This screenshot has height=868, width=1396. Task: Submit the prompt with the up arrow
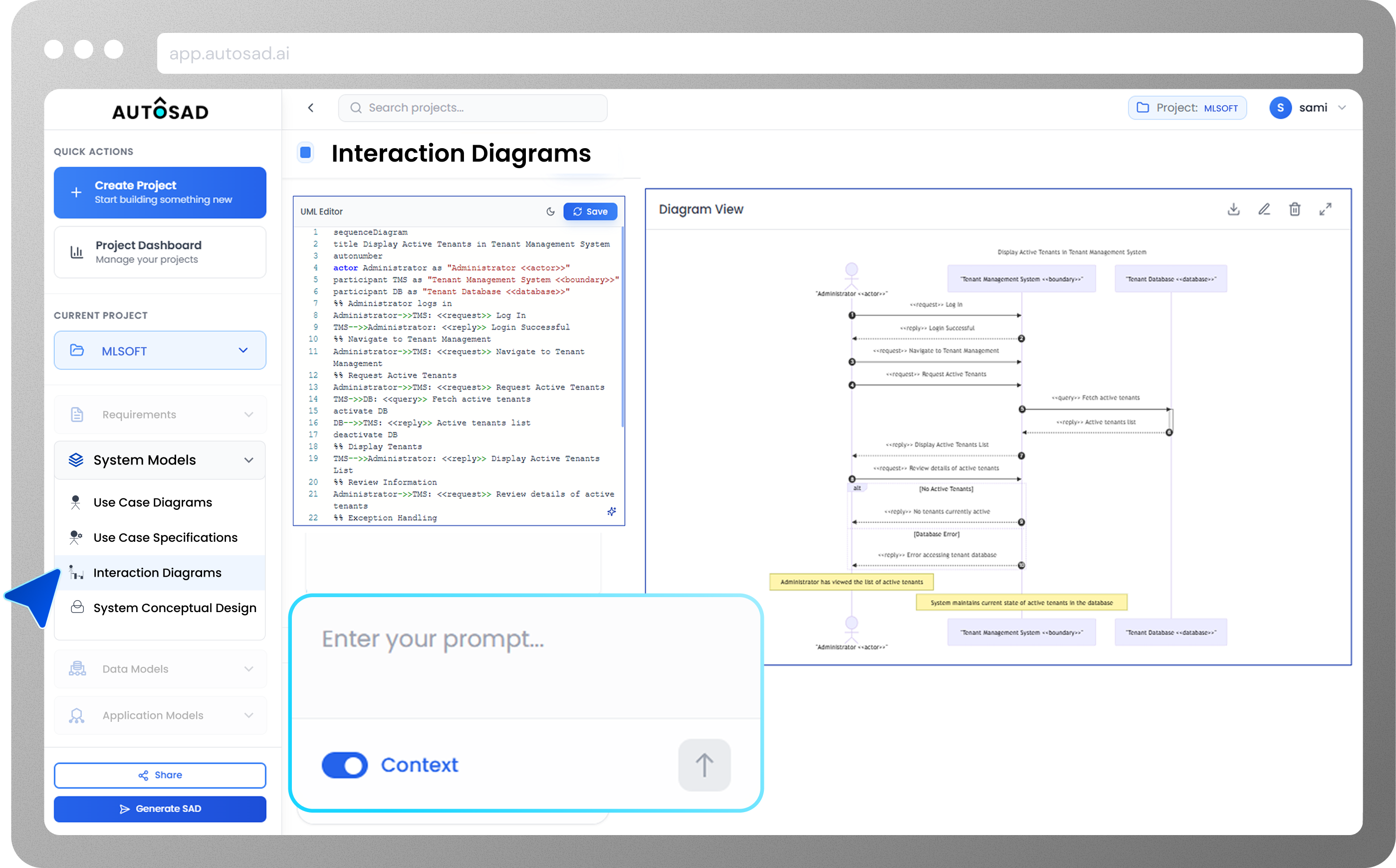point(704,765)
